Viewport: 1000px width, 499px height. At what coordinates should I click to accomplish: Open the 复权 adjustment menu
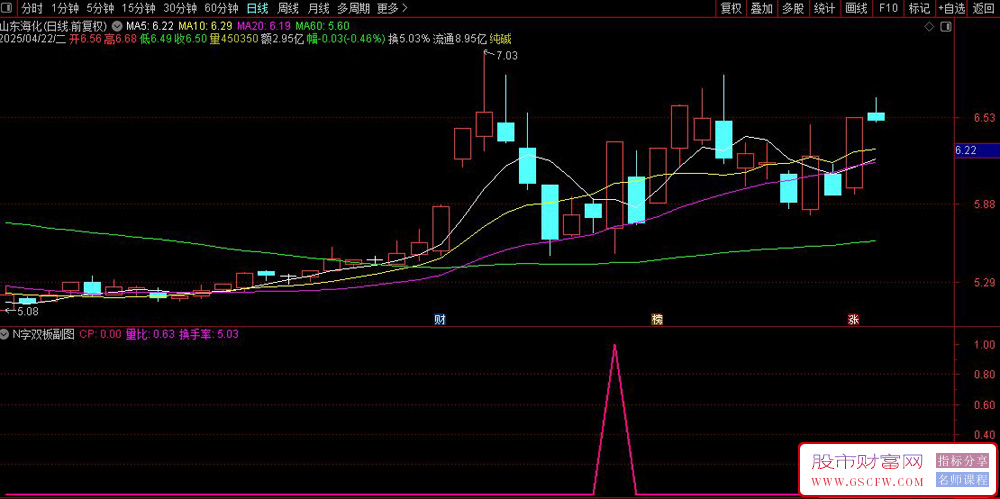(x=731, y=8)
